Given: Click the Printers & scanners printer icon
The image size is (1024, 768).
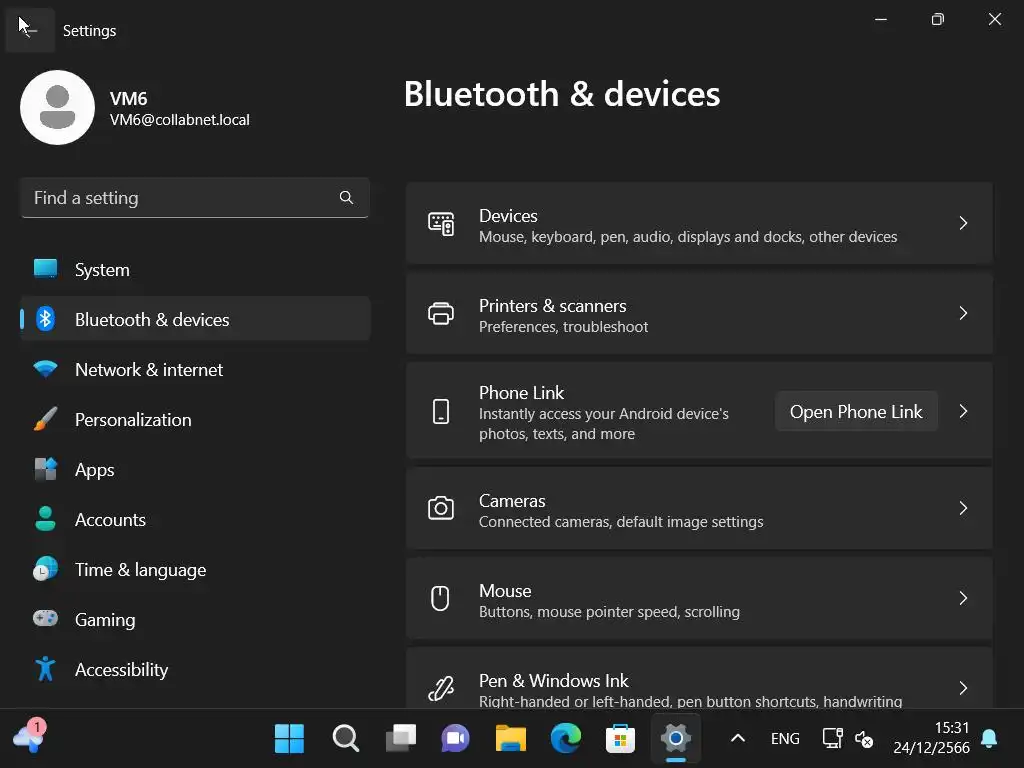Looking at the screenshot, I should pyautogui.click(x=441, y=313).
